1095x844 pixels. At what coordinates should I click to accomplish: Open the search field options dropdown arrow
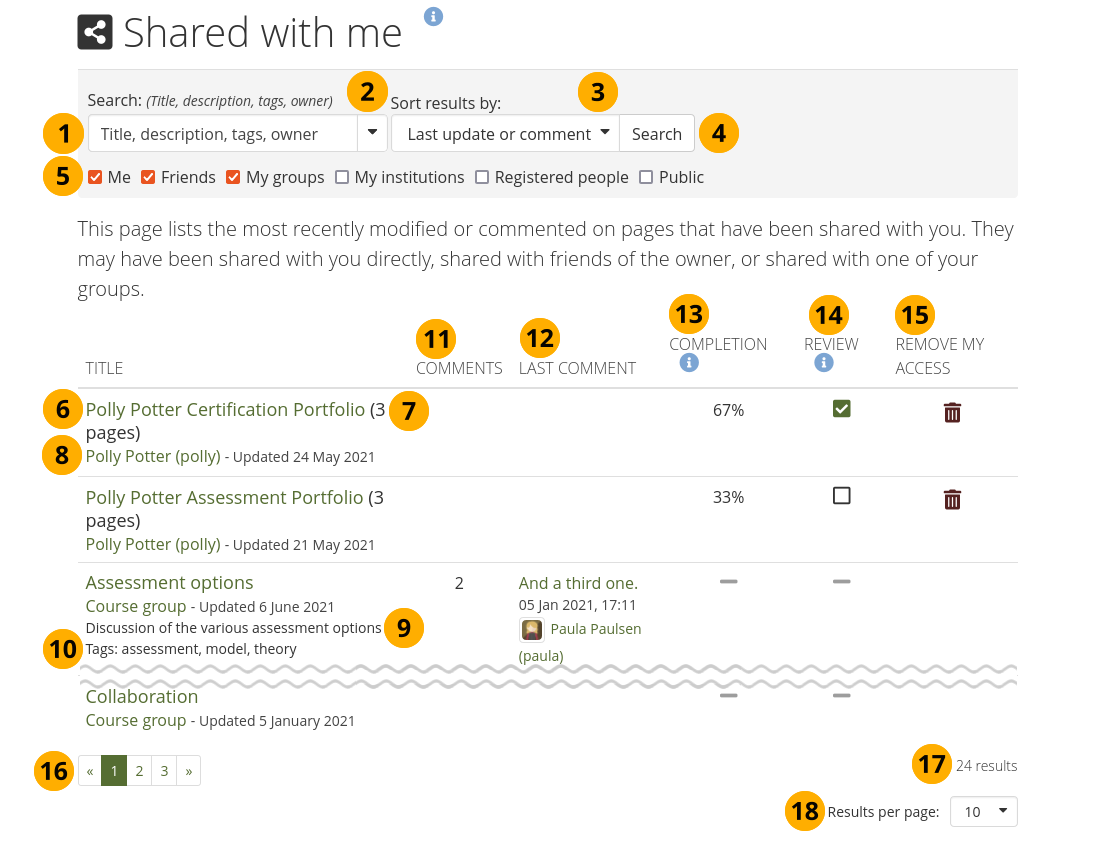[372, 133]
